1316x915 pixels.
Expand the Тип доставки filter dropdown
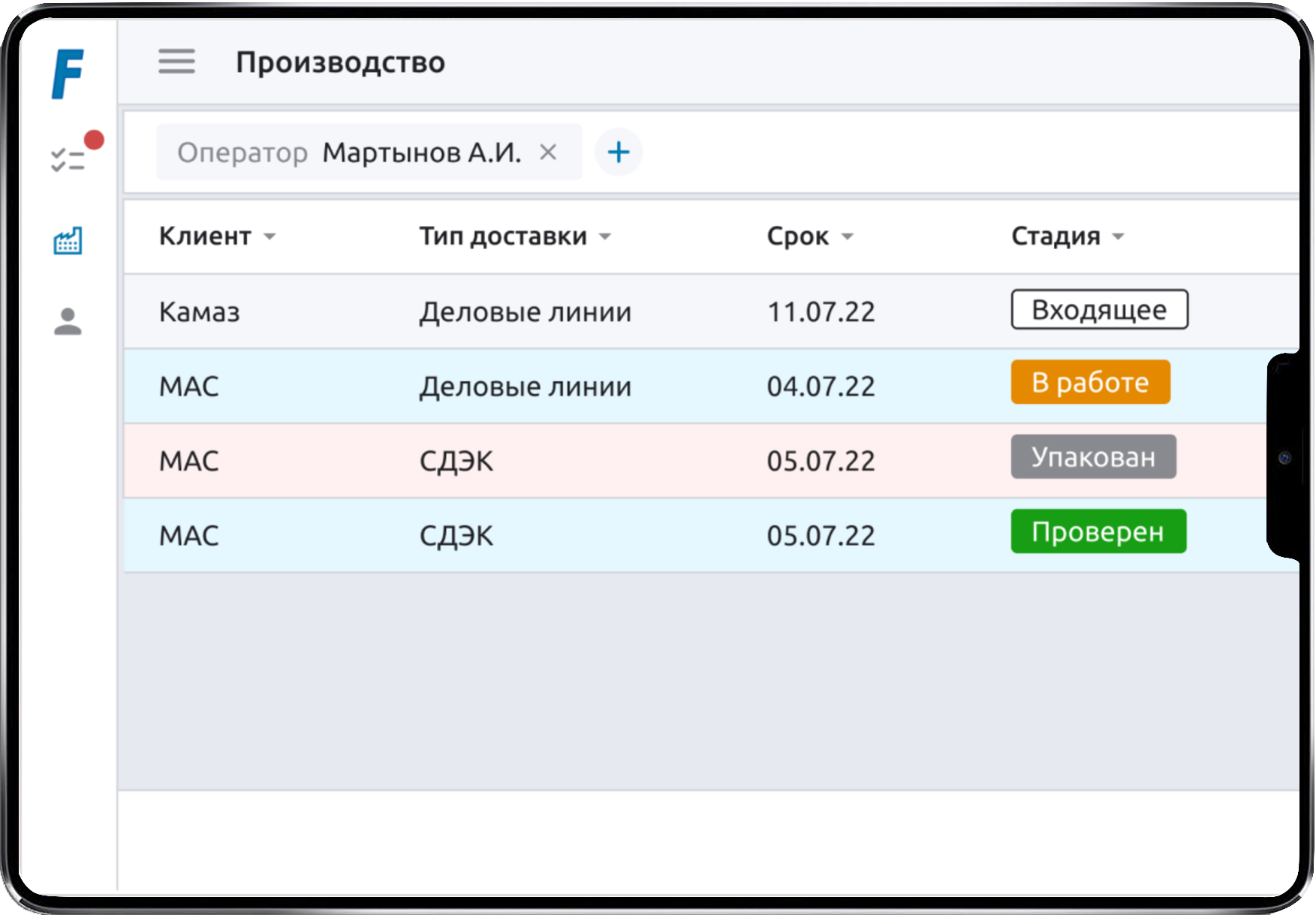605,236
